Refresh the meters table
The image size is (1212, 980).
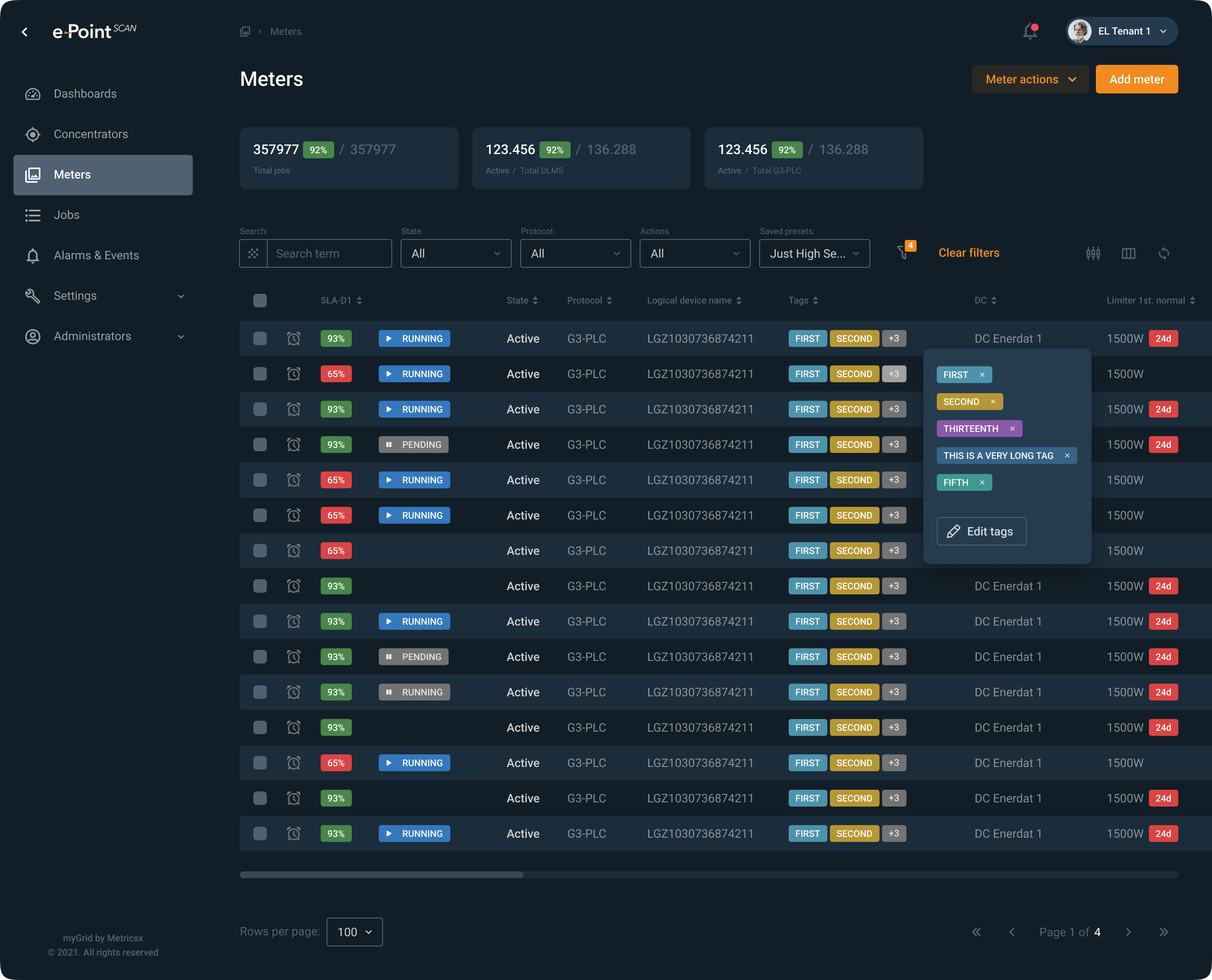(1164, 253)
